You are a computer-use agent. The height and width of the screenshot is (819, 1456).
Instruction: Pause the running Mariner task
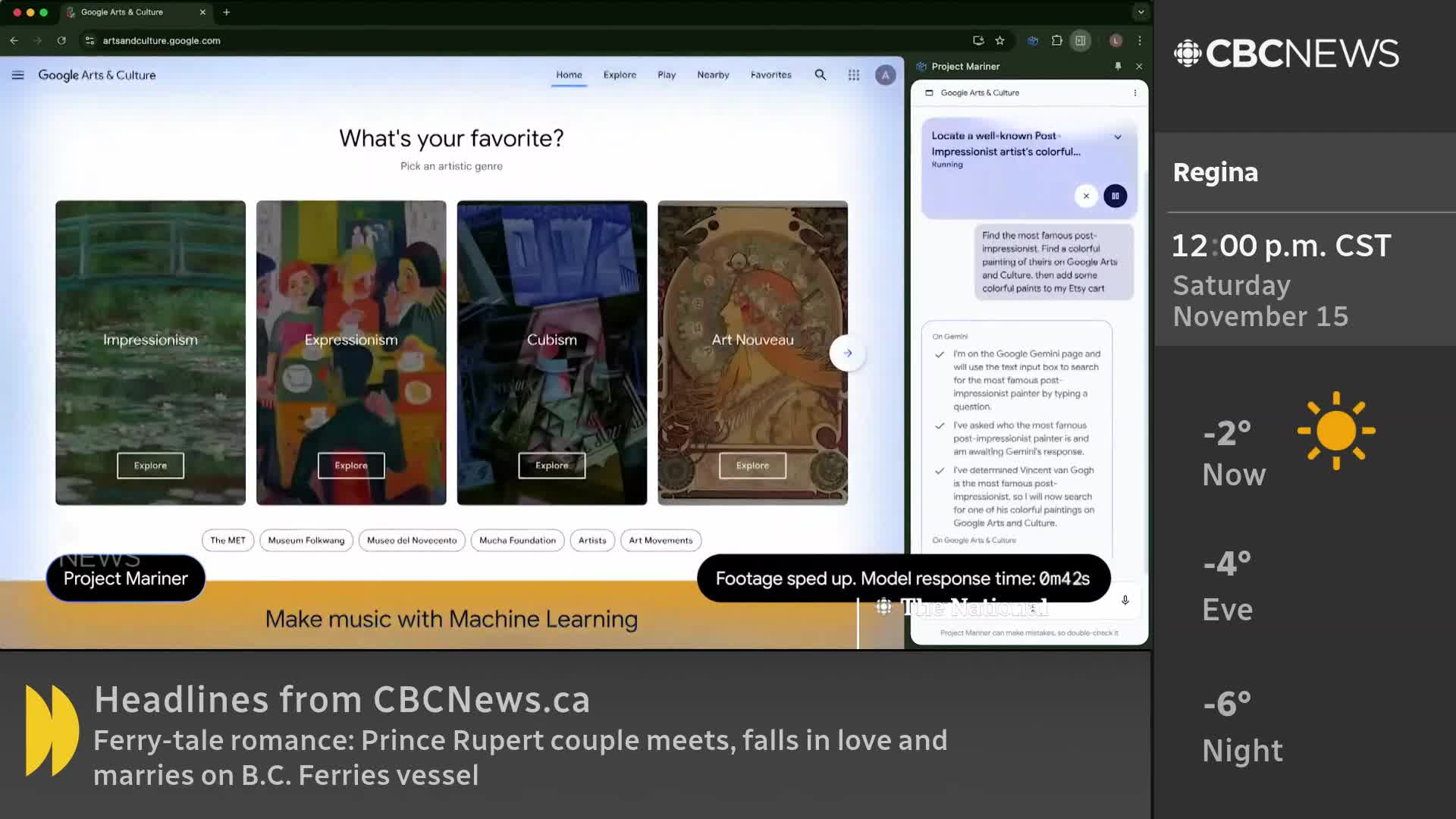click(x=1116, y=196)
